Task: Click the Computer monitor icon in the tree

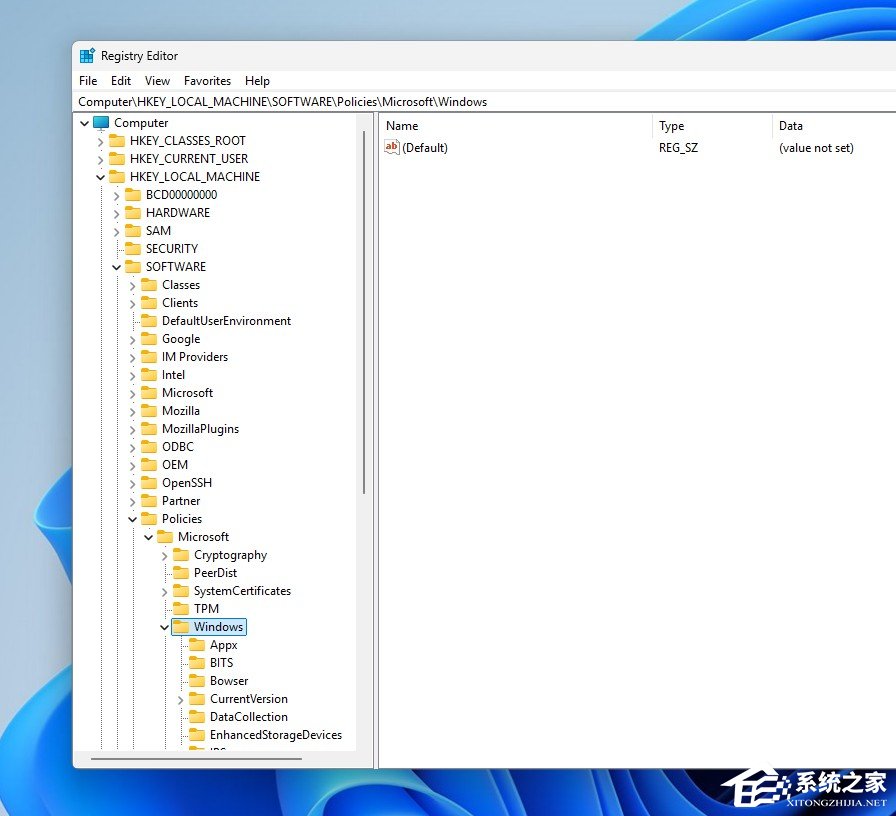Action: 101,123
